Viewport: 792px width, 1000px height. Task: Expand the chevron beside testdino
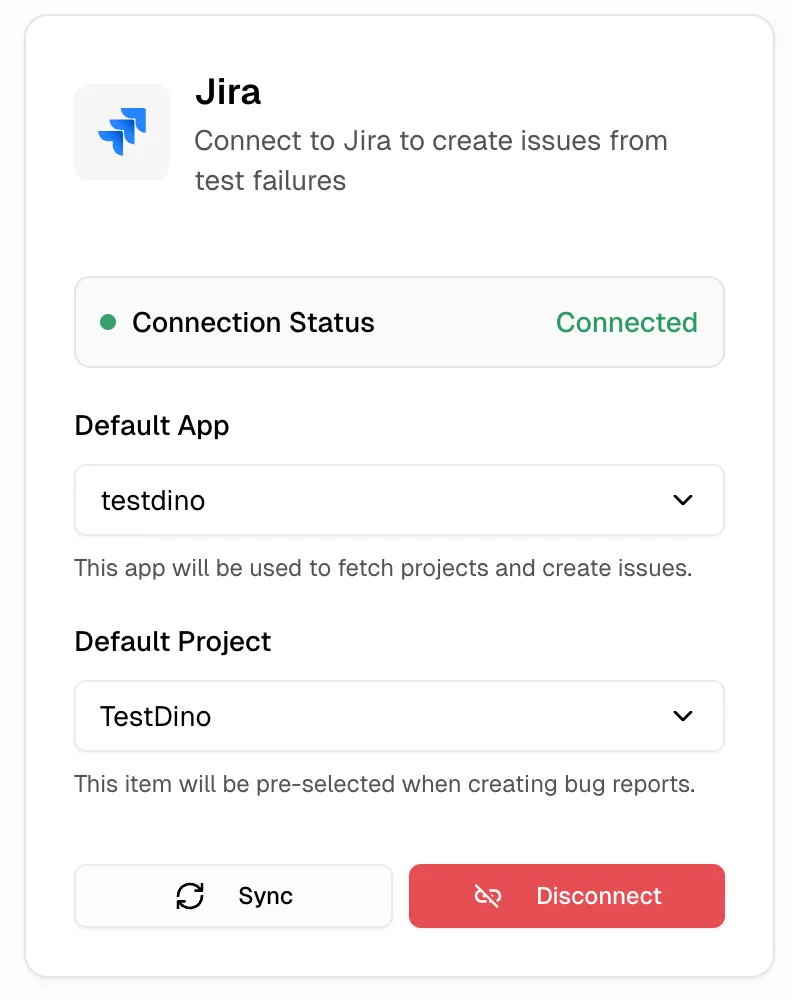coord(683,500)
